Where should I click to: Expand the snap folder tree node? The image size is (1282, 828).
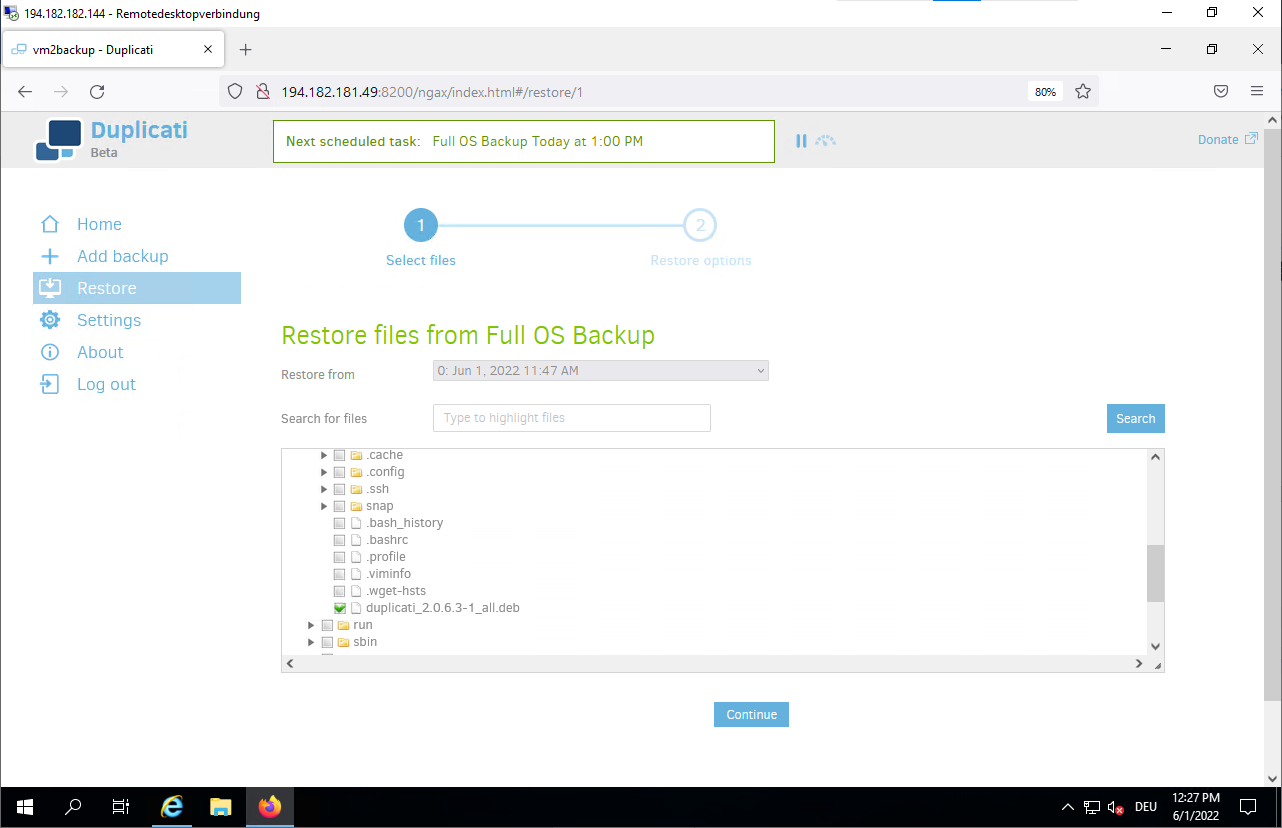[x=324, y=506]
